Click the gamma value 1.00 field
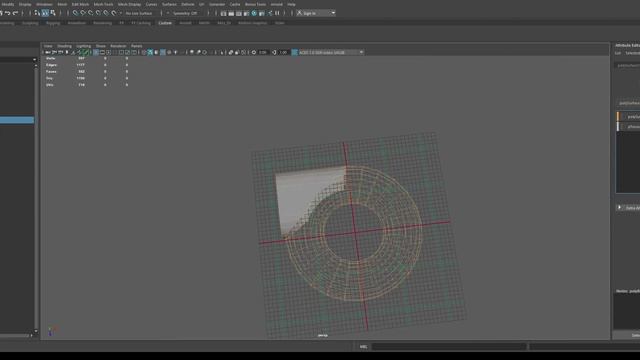 [284, 52]
